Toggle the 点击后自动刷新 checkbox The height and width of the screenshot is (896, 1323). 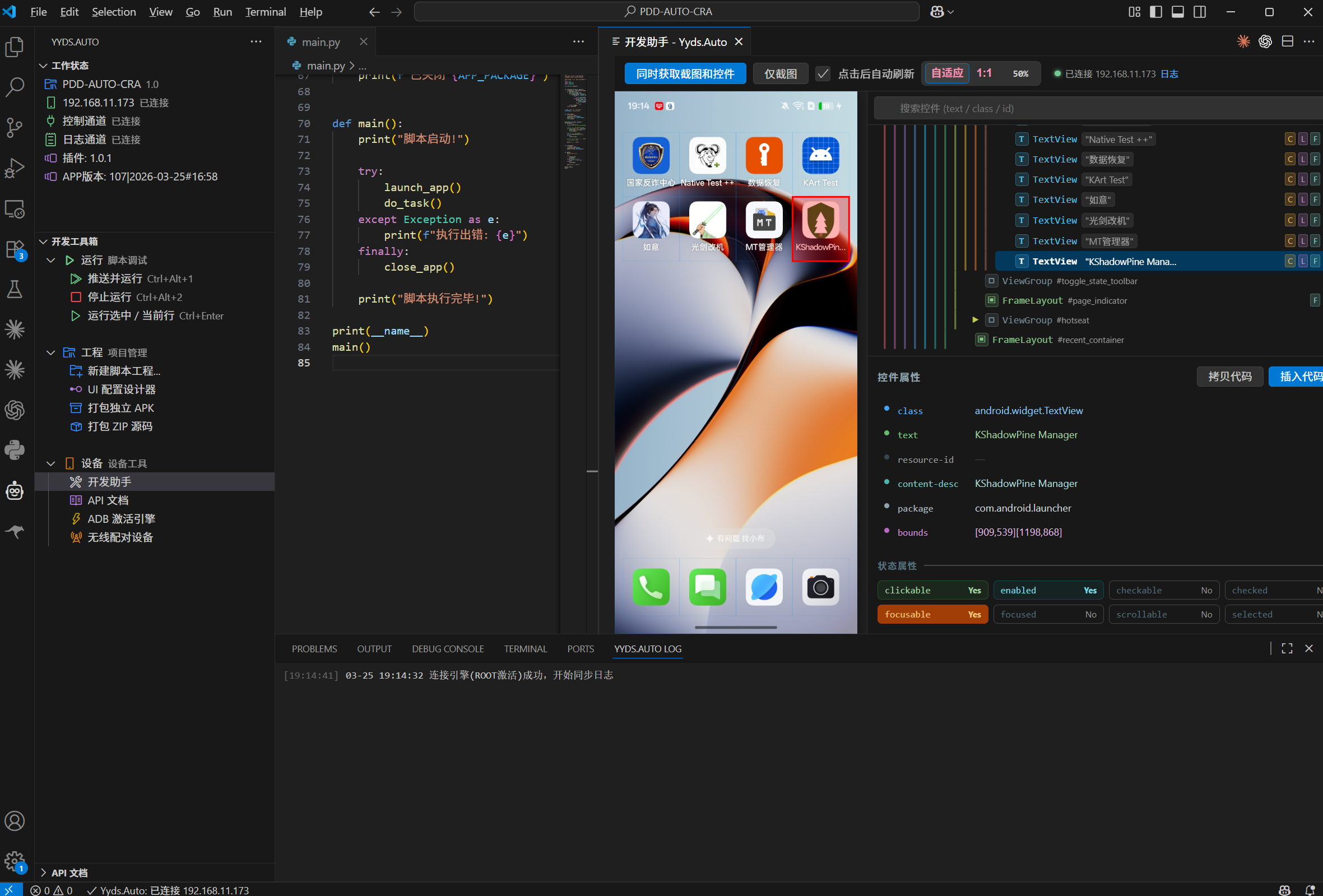(x=823, y=74)
